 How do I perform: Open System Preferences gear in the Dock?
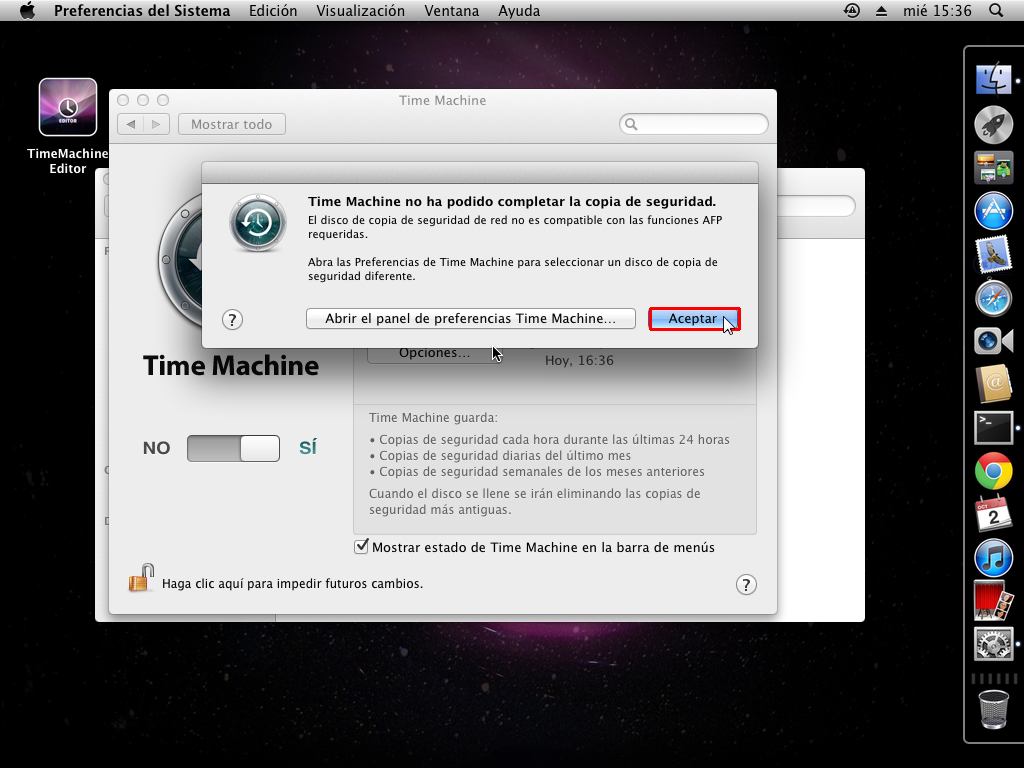[993, 644]
